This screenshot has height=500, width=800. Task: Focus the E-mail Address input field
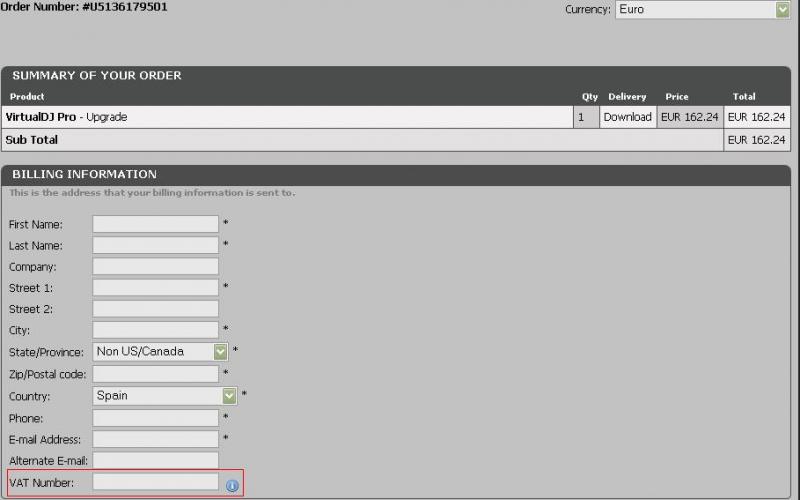pos(156,439)
